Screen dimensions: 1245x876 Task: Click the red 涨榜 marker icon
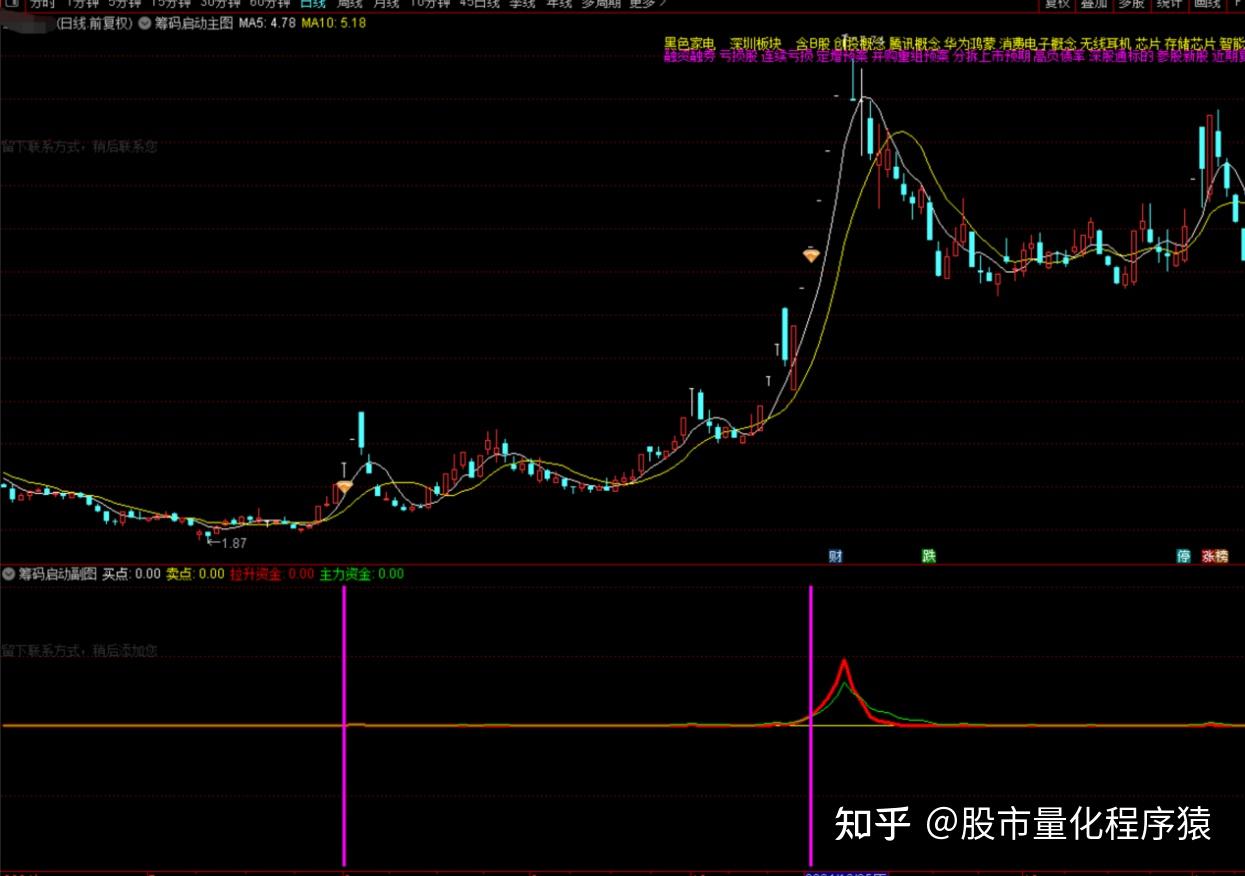(1215, 556)
